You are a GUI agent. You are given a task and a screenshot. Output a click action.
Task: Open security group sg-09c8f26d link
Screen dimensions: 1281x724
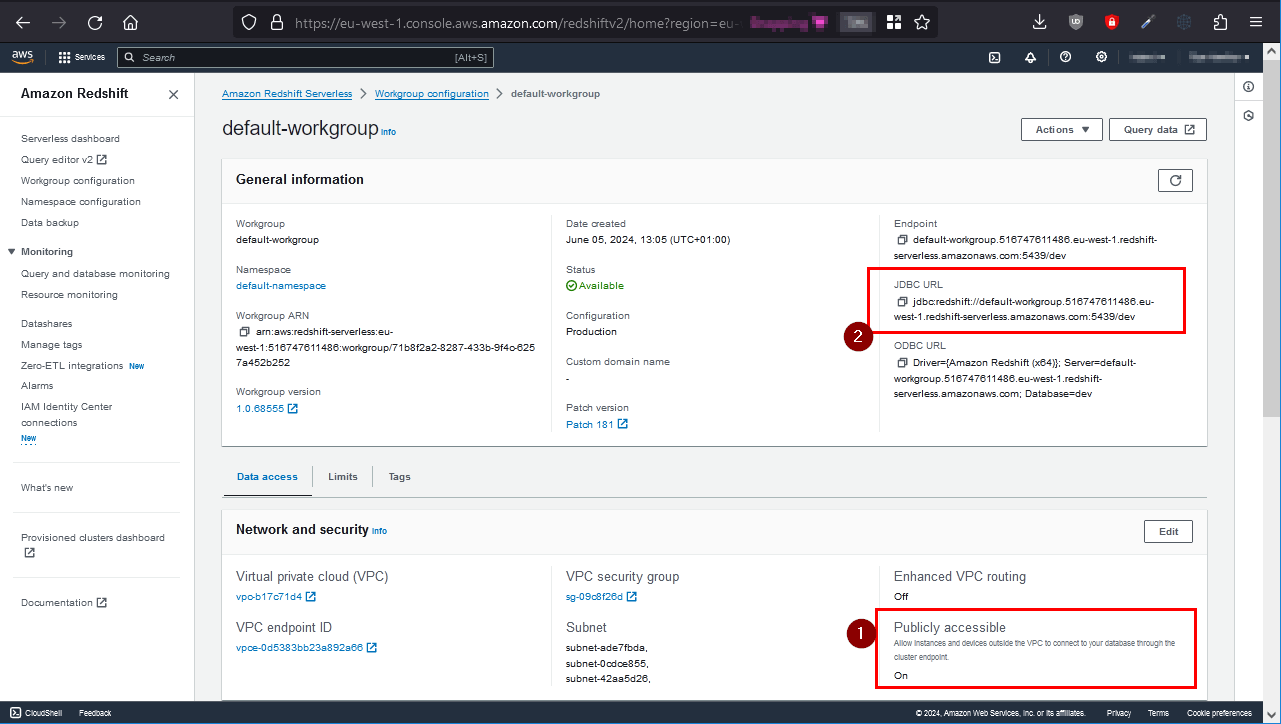click(601, 597)
